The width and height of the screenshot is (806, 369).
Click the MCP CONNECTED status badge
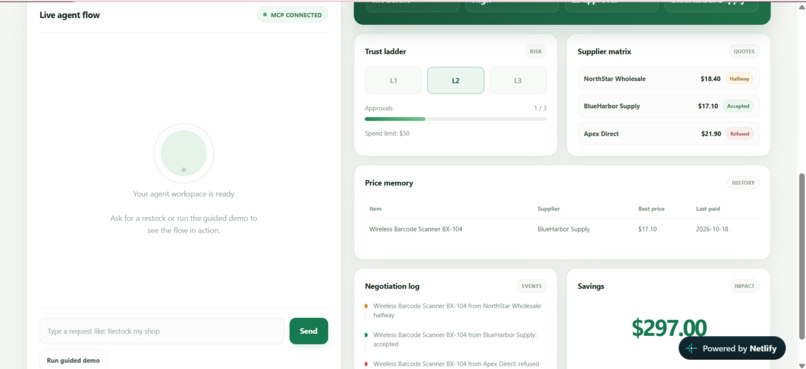[292, 15]
